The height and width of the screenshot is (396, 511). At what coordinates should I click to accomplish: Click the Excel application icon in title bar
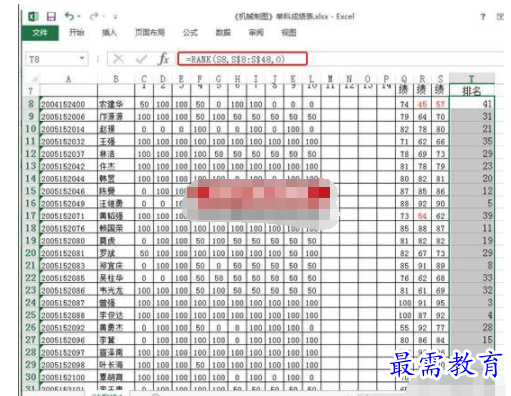(33, 16)
